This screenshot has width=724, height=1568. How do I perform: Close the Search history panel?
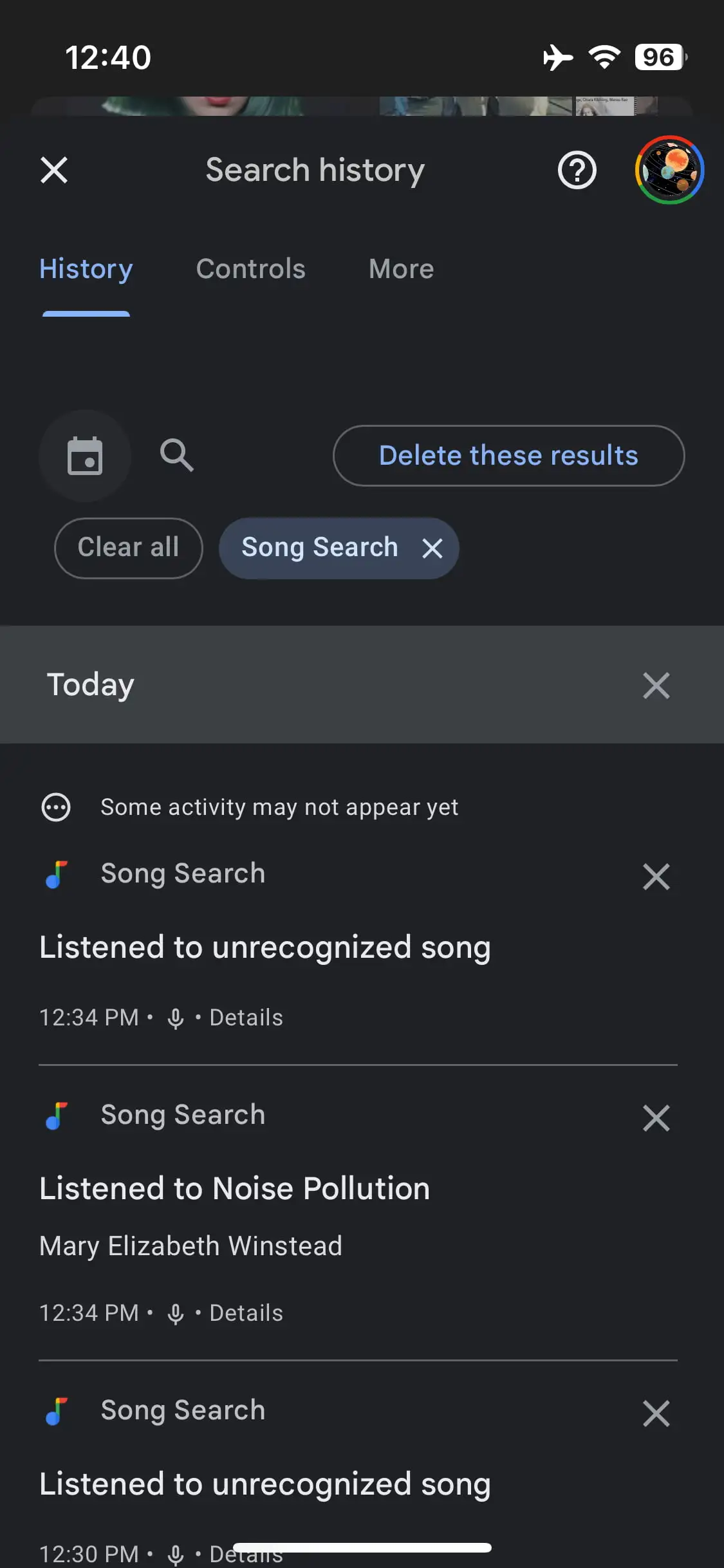[54, 171]
